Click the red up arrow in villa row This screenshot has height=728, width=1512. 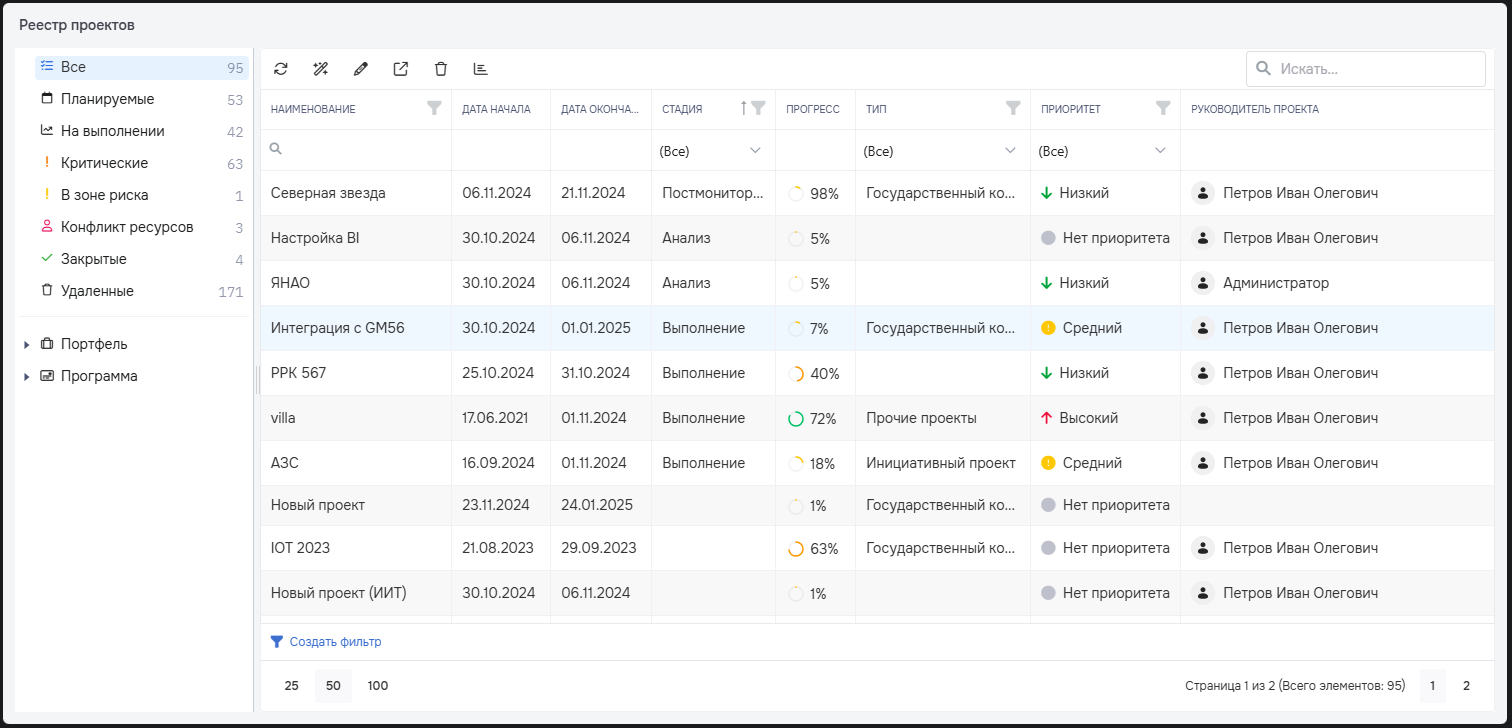pos(1047,418)
